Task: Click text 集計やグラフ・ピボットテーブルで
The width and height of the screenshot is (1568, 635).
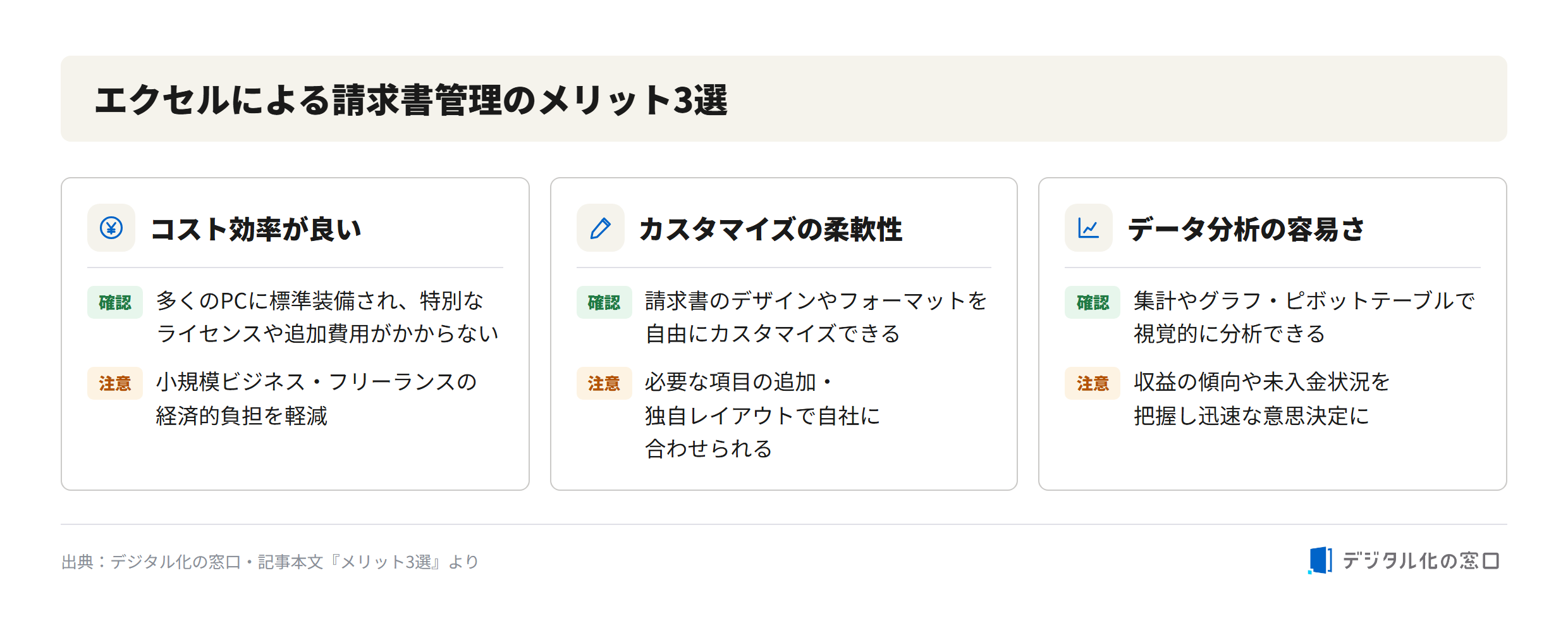Action: [1304, 301]
